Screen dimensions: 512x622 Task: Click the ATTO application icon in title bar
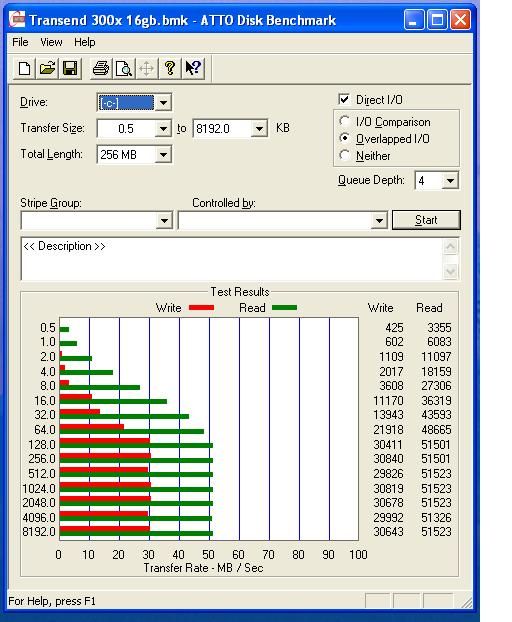(17, 19)
